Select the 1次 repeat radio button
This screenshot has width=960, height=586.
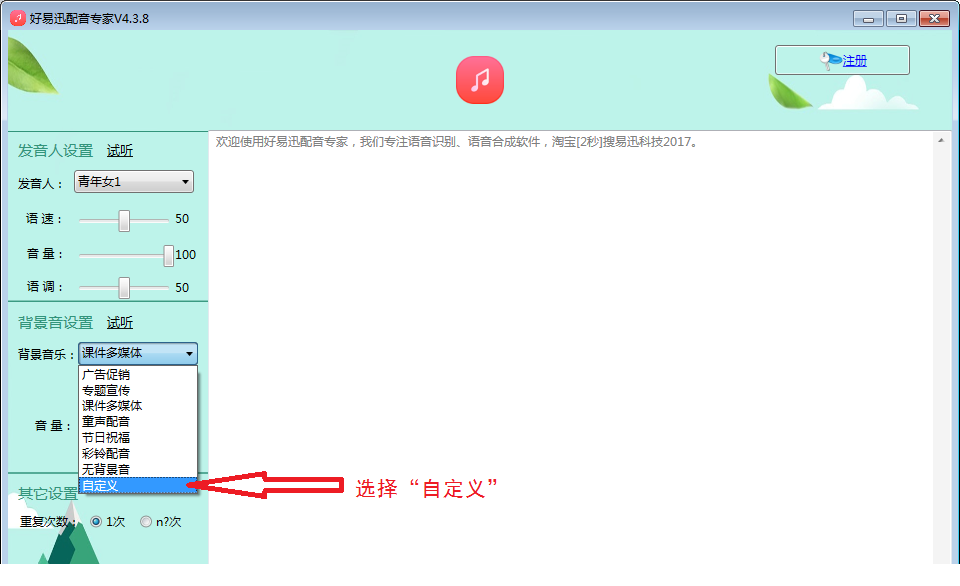click(96, 522)
